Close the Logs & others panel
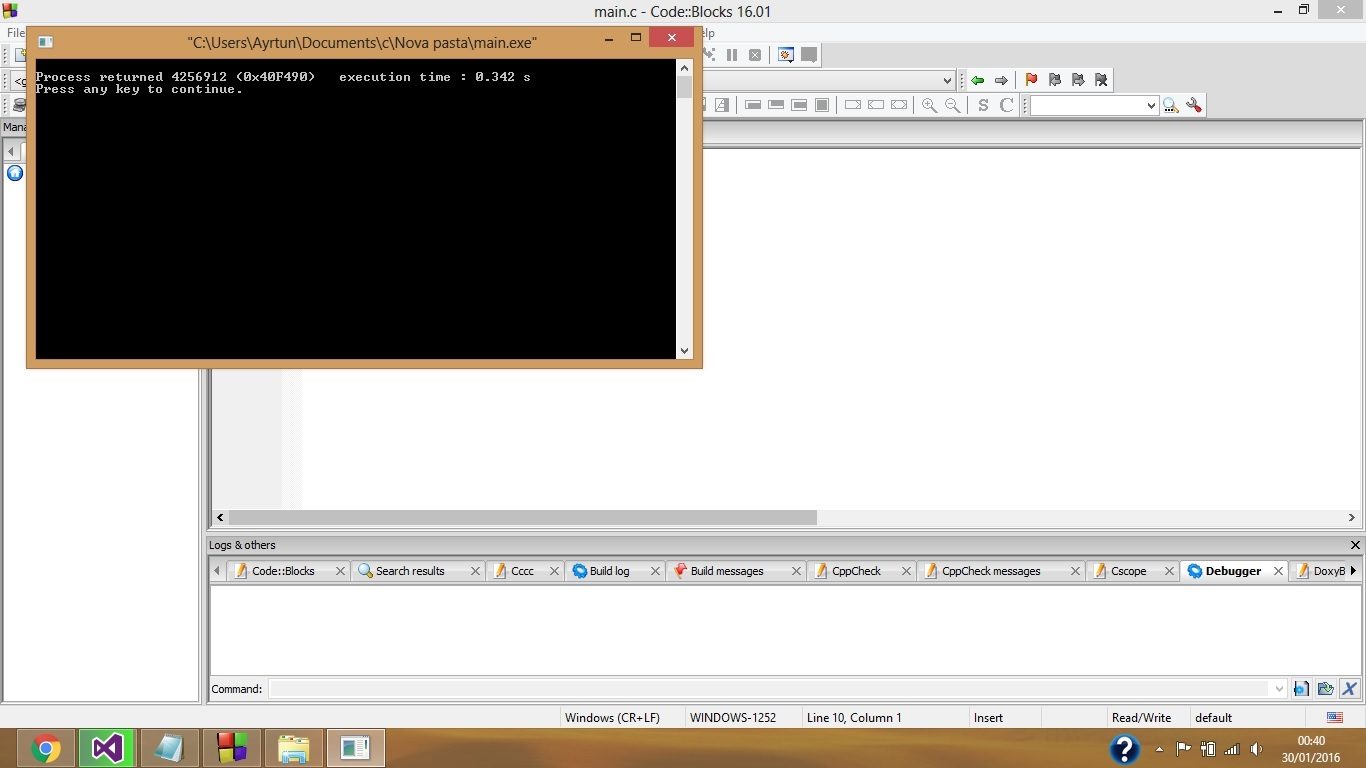Viewport: 1366px width, 768px height. pyautogui.click(x=1355, y=545)
